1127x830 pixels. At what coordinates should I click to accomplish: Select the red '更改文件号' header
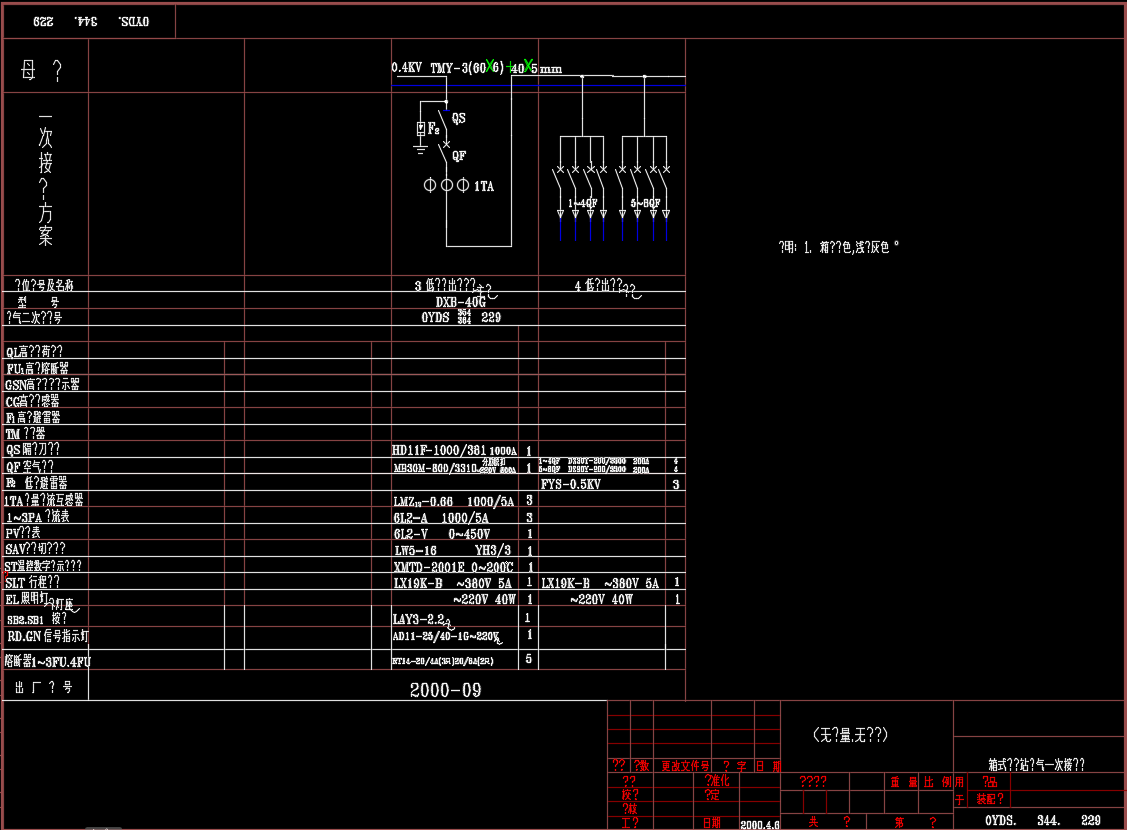(x=686, y=766)
